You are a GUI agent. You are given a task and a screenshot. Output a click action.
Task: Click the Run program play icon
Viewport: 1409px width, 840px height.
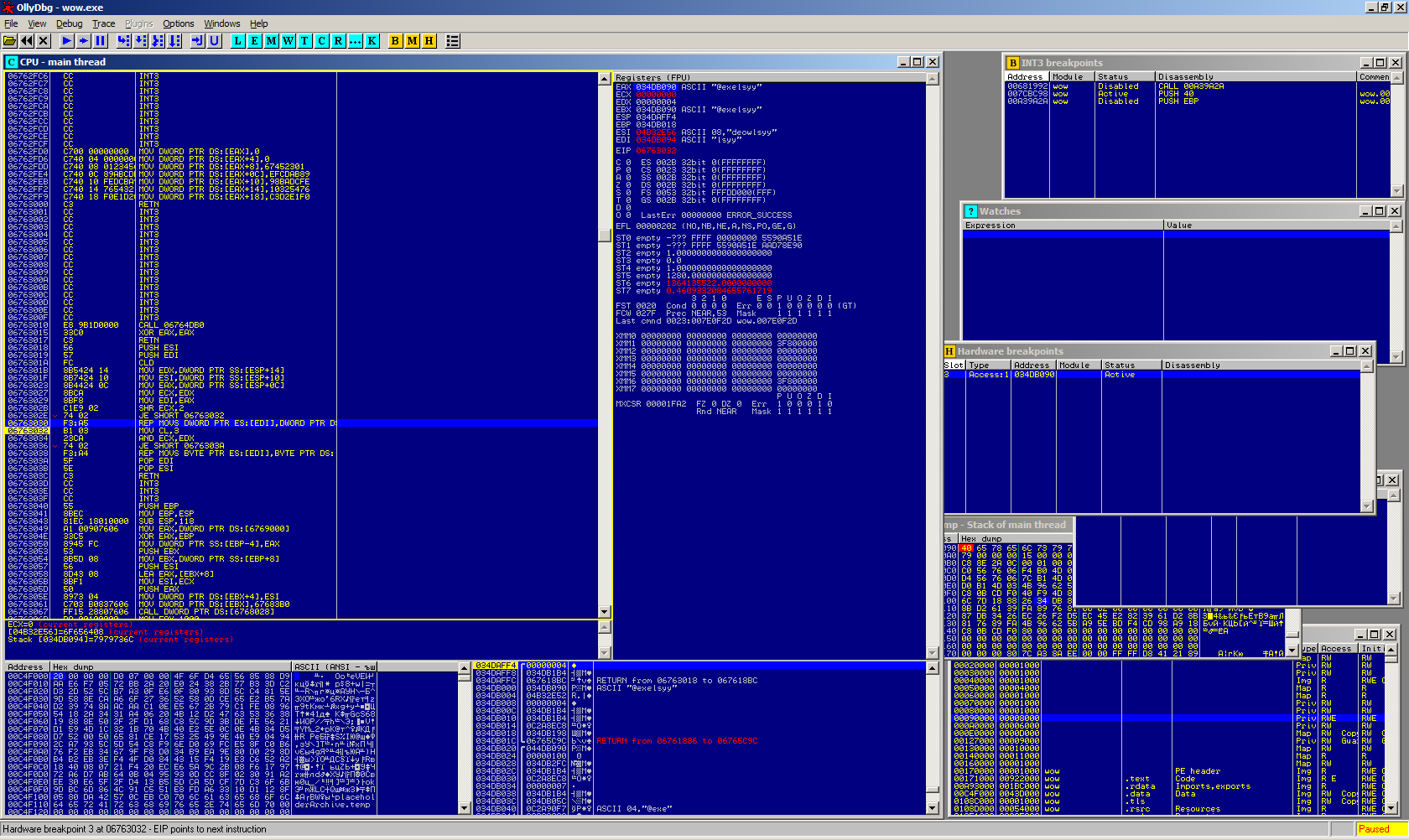(66, 41)
